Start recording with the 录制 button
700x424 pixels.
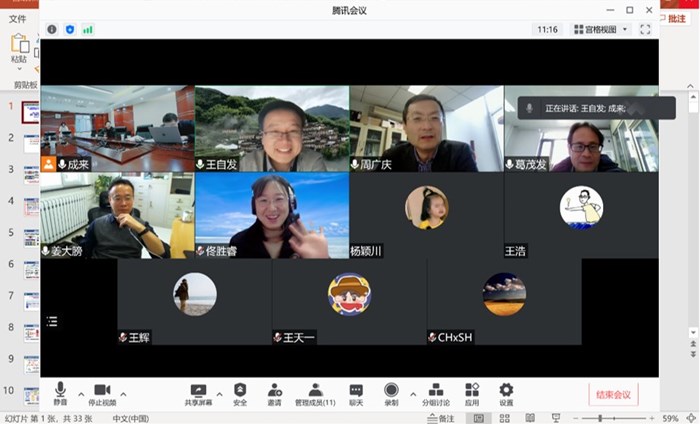pos(391,393)
